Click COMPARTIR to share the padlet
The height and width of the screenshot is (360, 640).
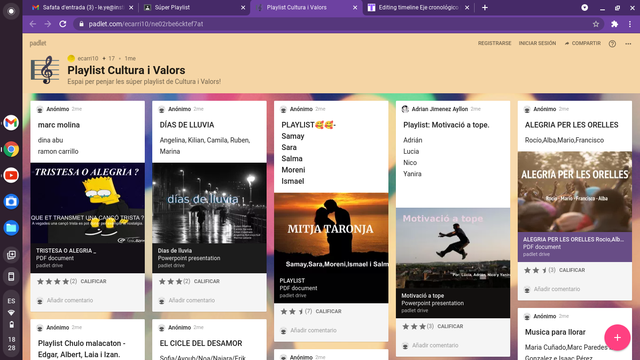(x=582, y=43)
